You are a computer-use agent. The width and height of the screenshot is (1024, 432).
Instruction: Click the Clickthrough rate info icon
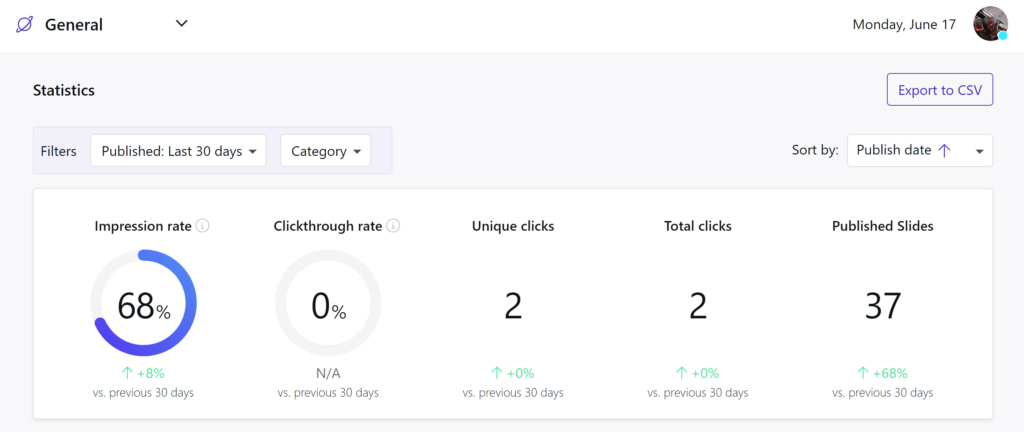pyautogui.click(x=393, y=226)
